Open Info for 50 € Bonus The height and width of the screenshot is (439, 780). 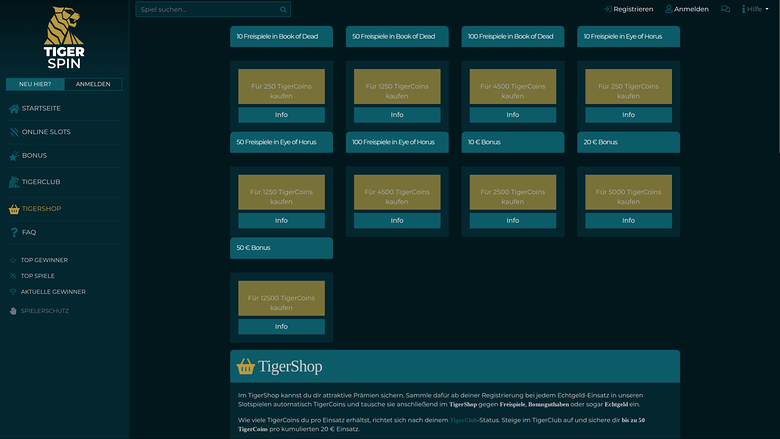(x=282, y=327)
